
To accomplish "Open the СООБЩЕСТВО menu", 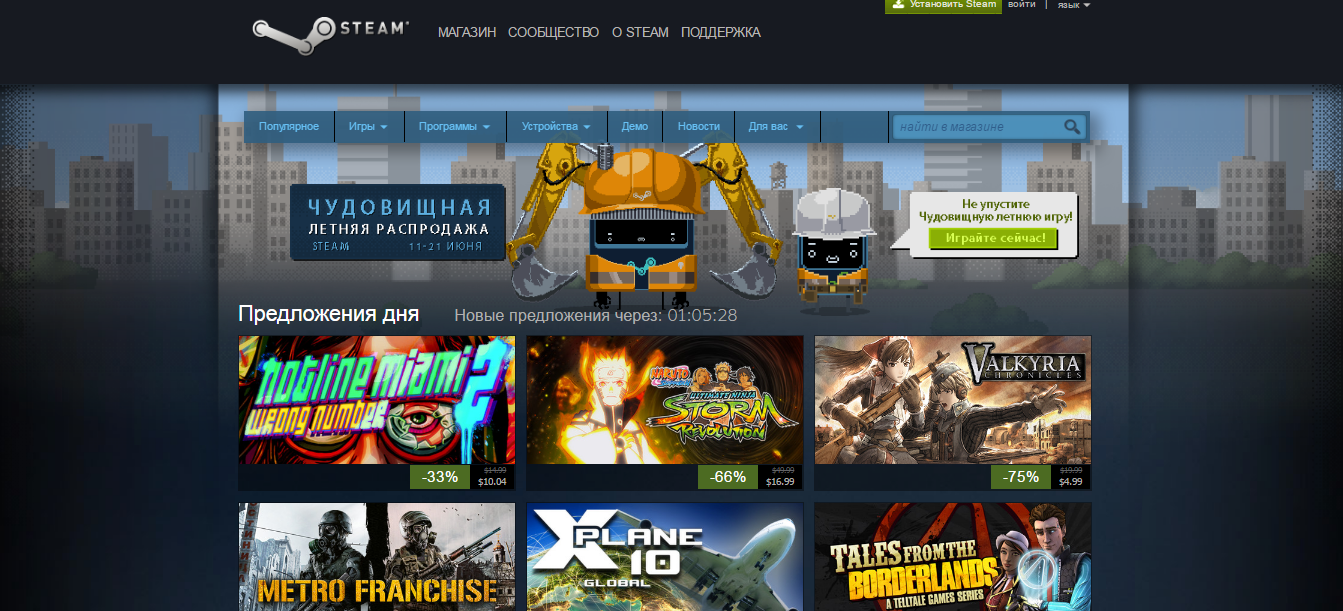I will pyautogui.click(x=553, y=32).
